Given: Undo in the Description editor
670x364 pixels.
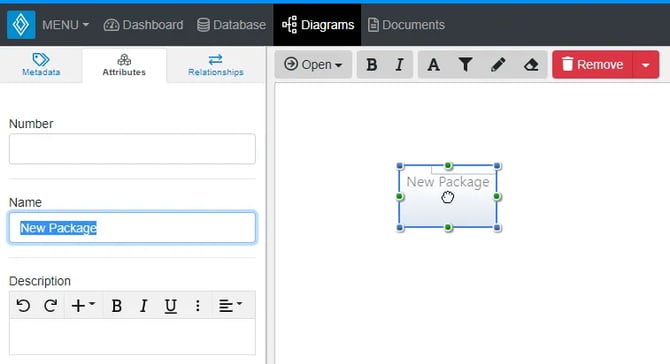Looking at the screenshot, I should coord(23,305).
